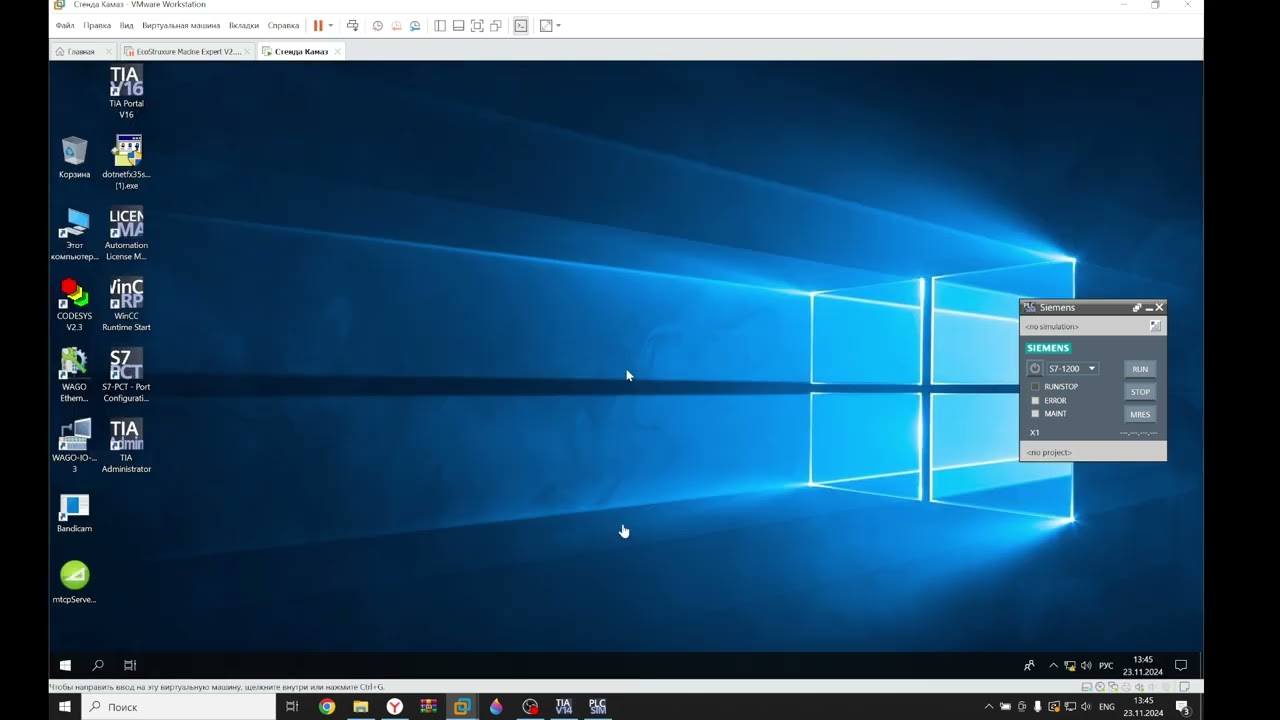The image size is (1280, 720).
Task: Switch guest input language РУС
Action: point(1106,665)
